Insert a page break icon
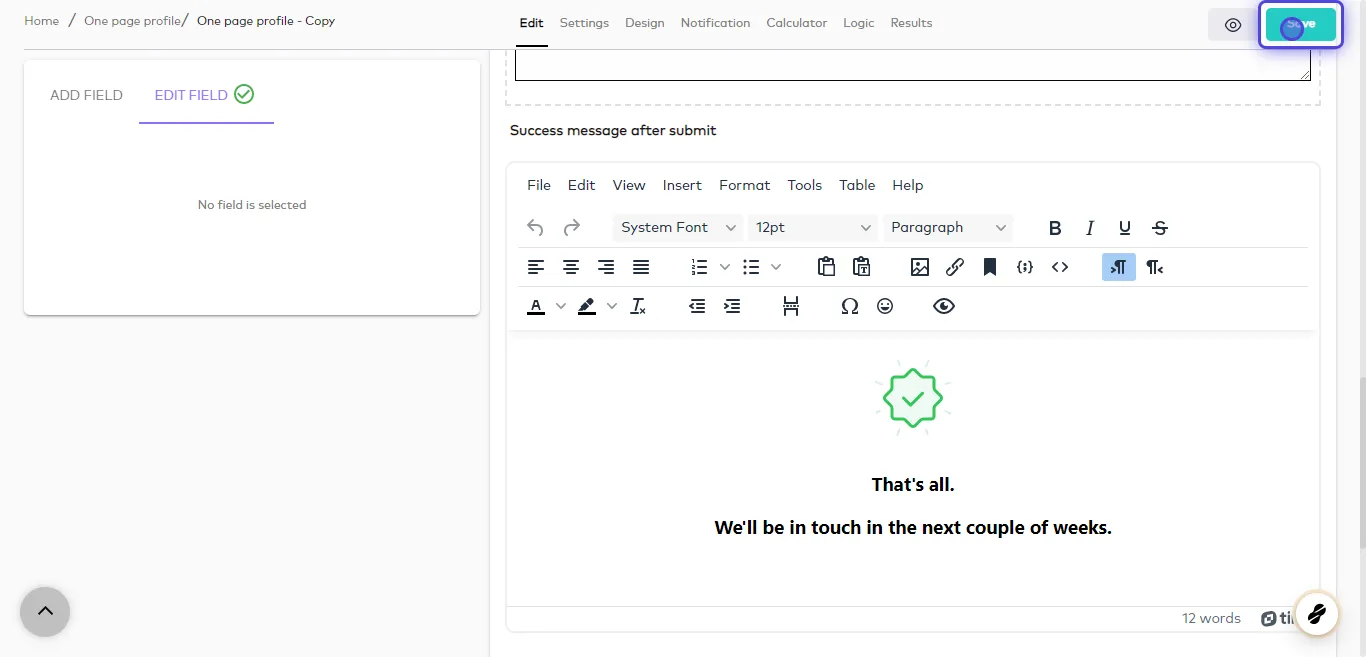The width and height of the screenshot is (1366, 657). [791, 306]
